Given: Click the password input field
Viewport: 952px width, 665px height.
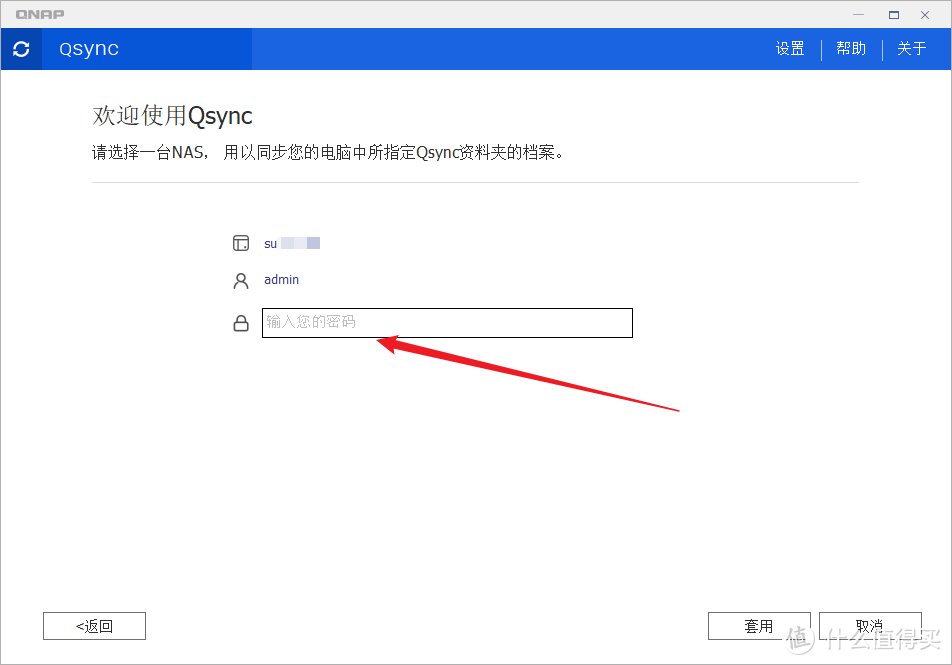Looking at the screenshot, I should [447, 322].
